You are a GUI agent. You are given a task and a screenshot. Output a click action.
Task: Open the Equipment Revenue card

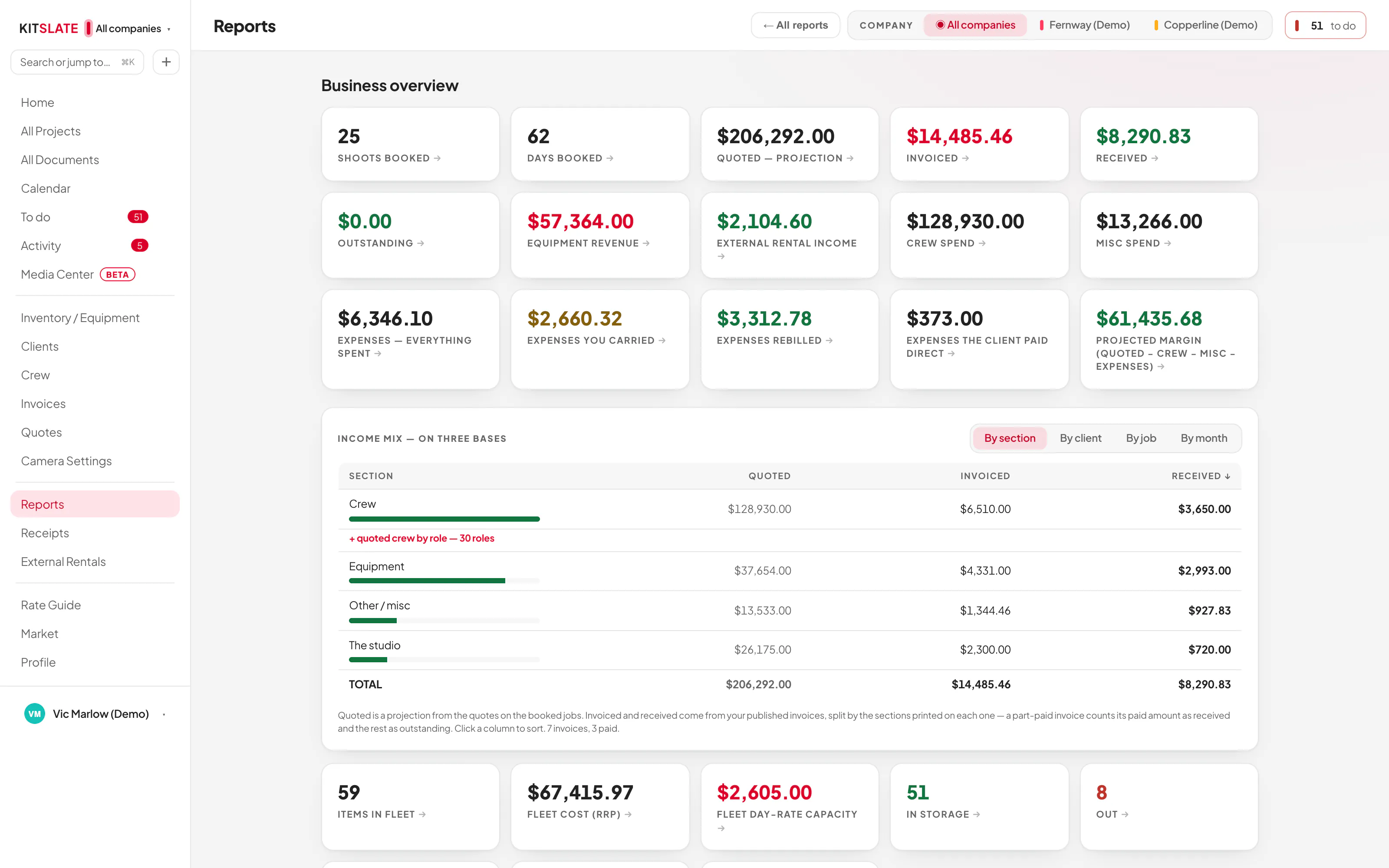tap(600, 235)
